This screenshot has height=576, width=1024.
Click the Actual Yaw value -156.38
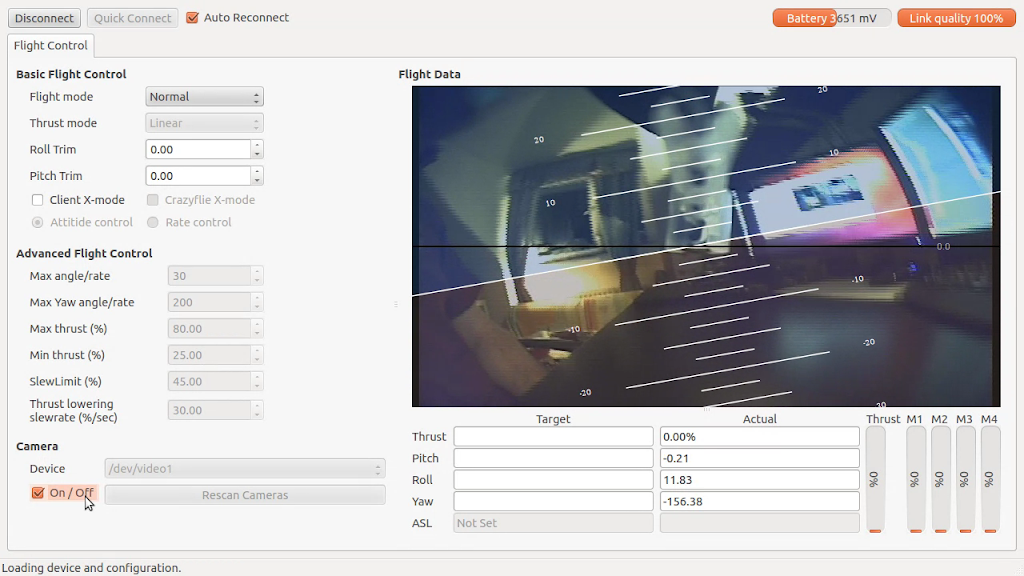(x=760, y=501)
